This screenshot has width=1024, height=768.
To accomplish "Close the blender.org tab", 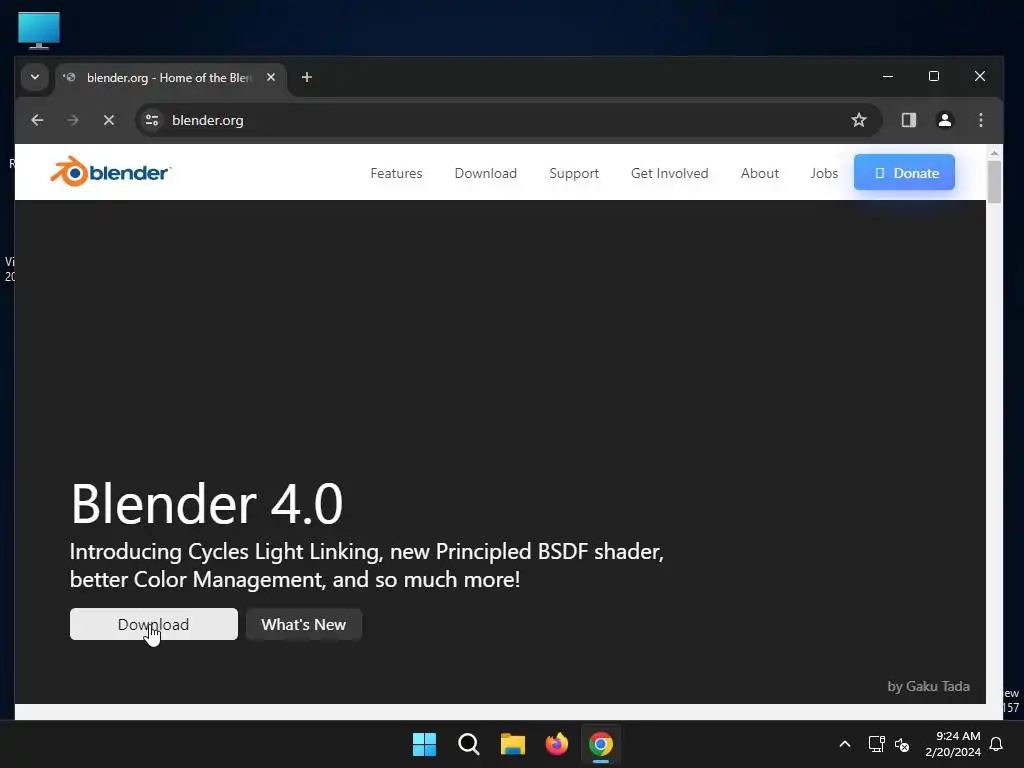I will coord(271,77).
